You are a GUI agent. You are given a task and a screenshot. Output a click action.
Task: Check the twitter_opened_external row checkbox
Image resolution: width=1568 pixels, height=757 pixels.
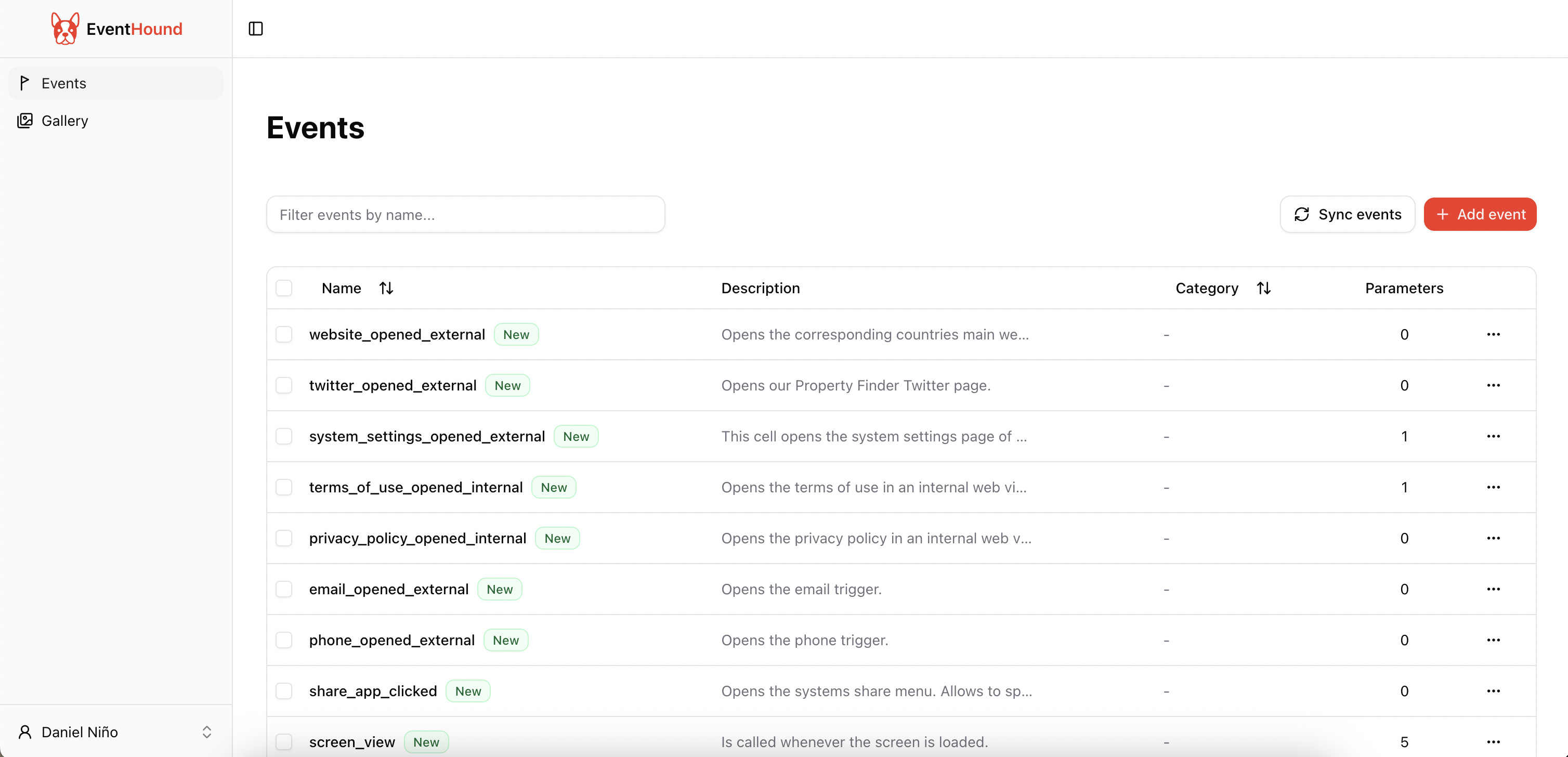point(284,385)
